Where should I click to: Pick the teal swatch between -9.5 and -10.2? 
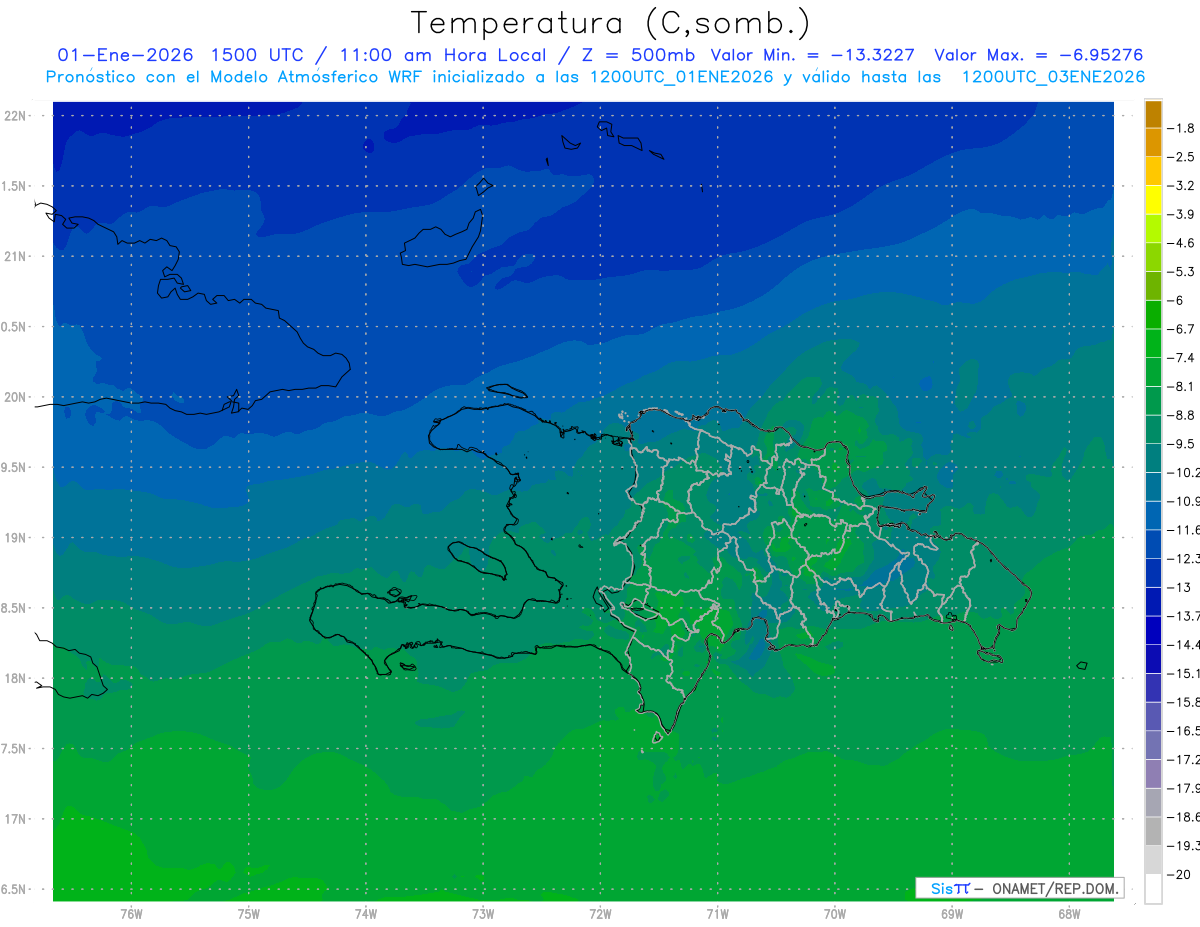1153,457
